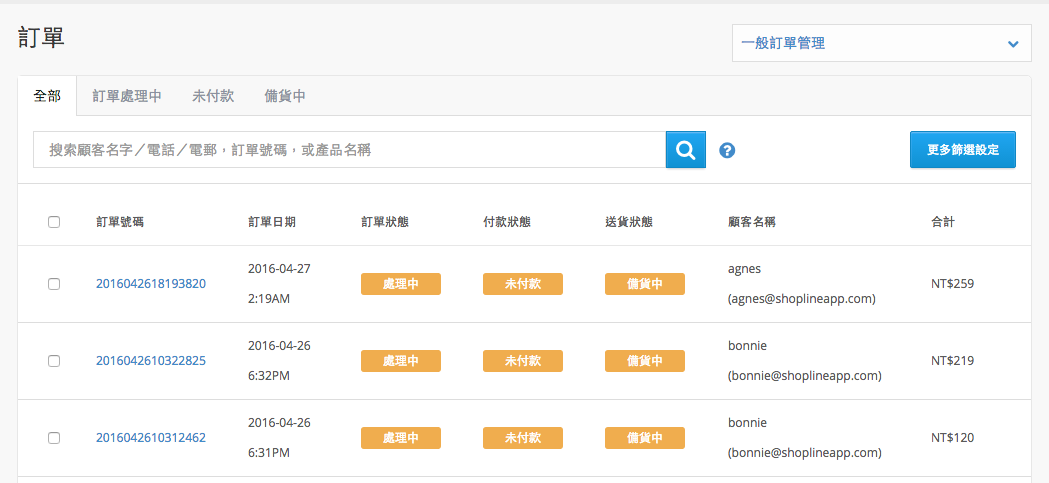This screenshot has height=483, width=1049.
Task: Open order link 2016042610312462
Action: tap(151, 438)
